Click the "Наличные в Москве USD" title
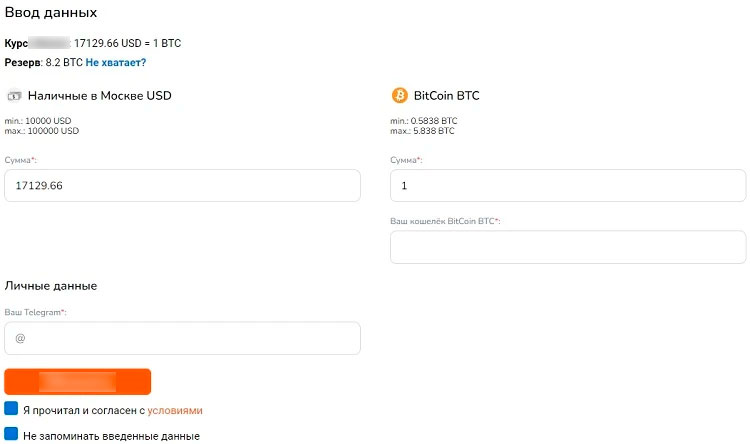Image resolution: width=750 pixels, height=444 pixels. (x=99, y=96)
